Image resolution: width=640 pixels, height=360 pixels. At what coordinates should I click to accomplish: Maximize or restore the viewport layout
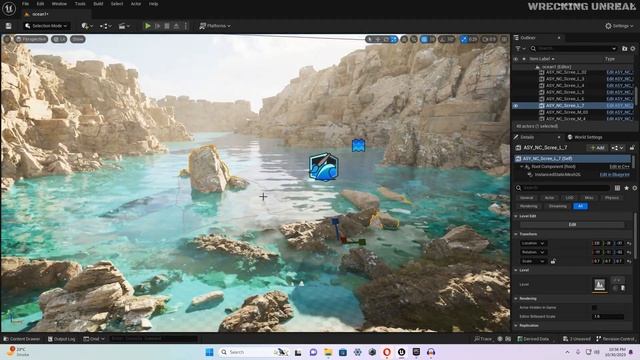click(504, 39)
